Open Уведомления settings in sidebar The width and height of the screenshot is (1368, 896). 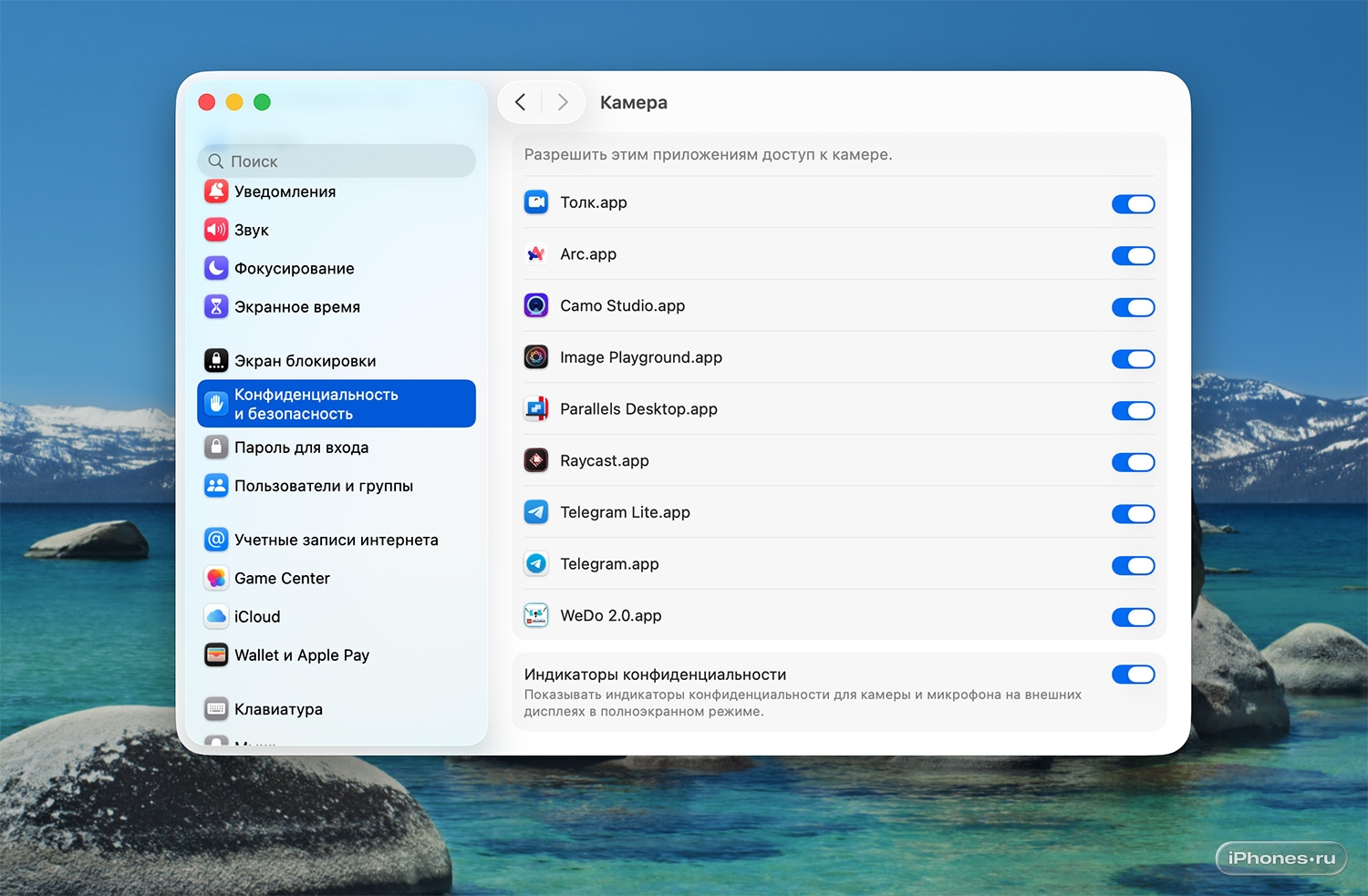click(x=337, y=191)
